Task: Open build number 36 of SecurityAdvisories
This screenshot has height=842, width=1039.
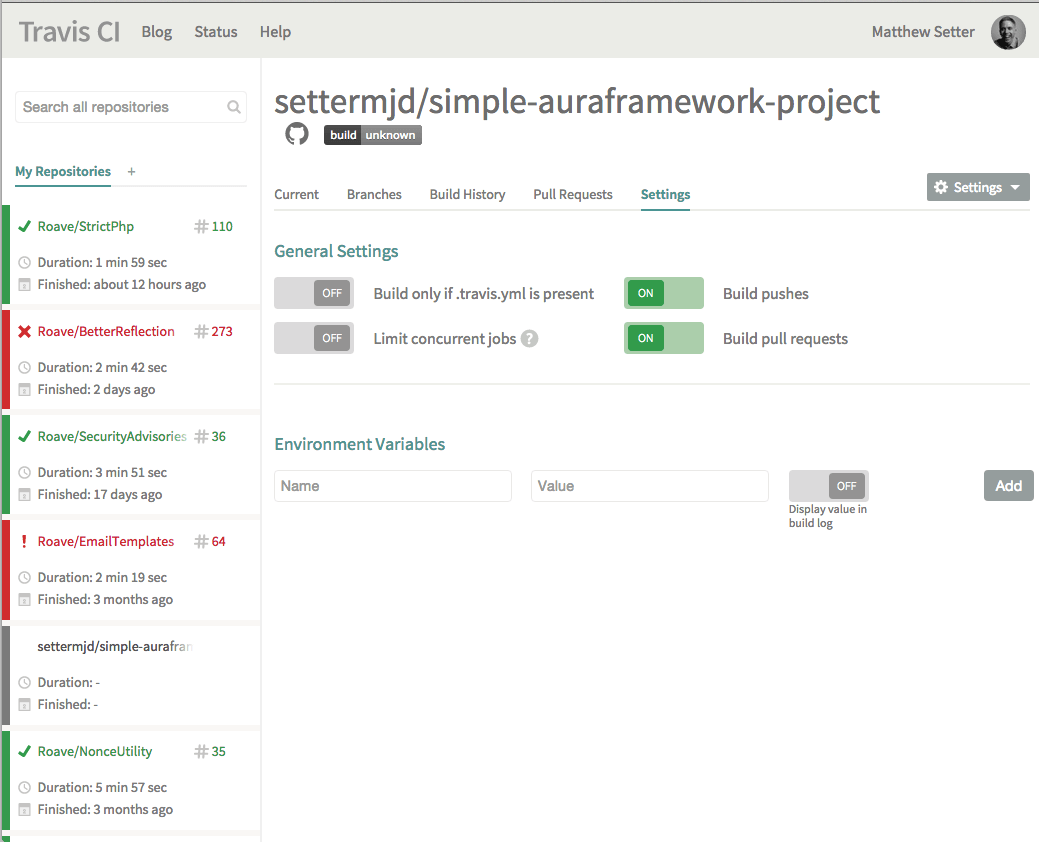Action: click(219, 437)
